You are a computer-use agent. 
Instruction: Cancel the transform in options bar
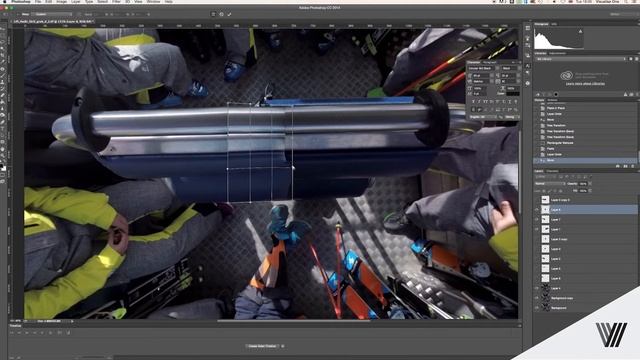[x=222, y=14]
